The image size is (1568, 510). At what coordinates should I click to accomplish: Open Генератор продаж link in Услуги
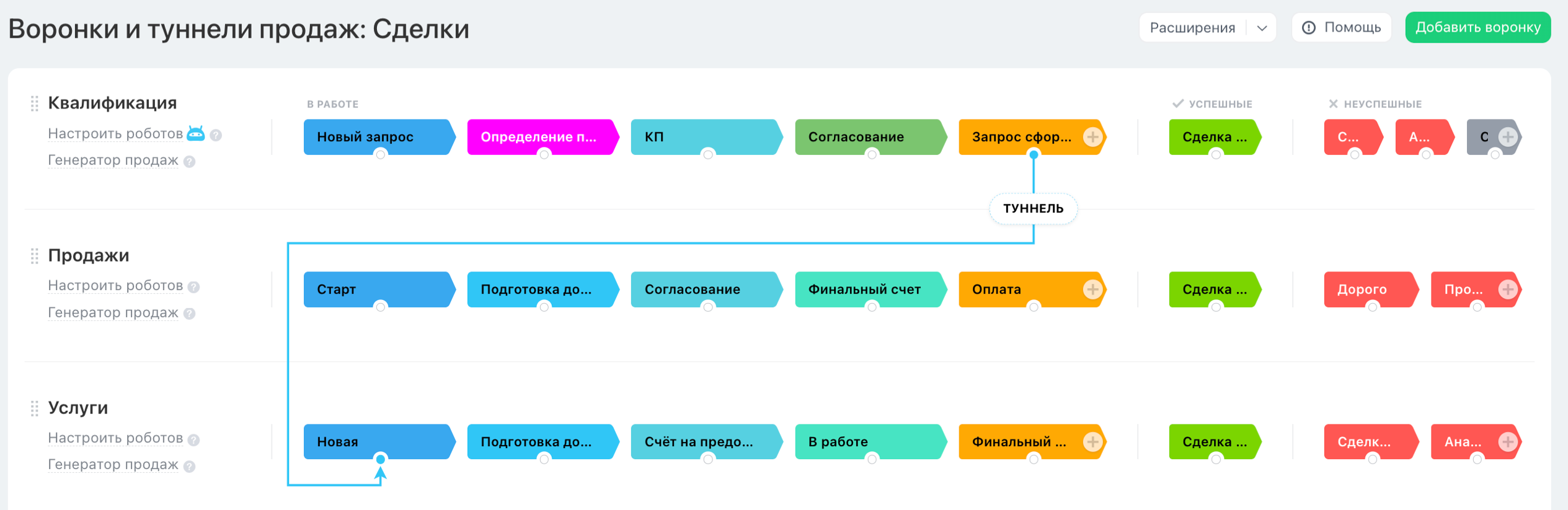point(113,465)
